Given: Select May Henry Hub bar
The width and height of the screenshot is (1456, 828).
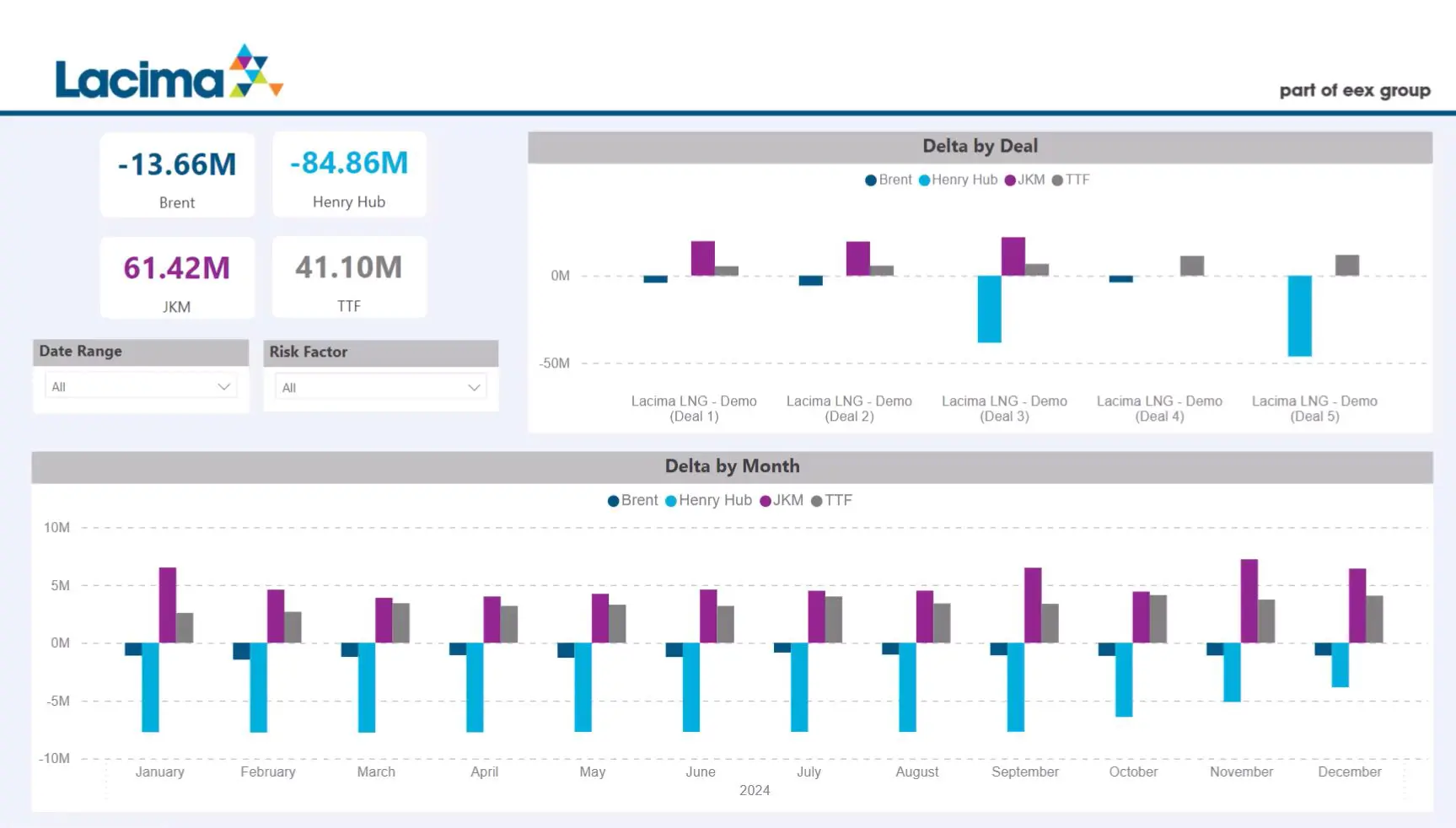Looking at the screenshot, I should [x=583, y=687].
